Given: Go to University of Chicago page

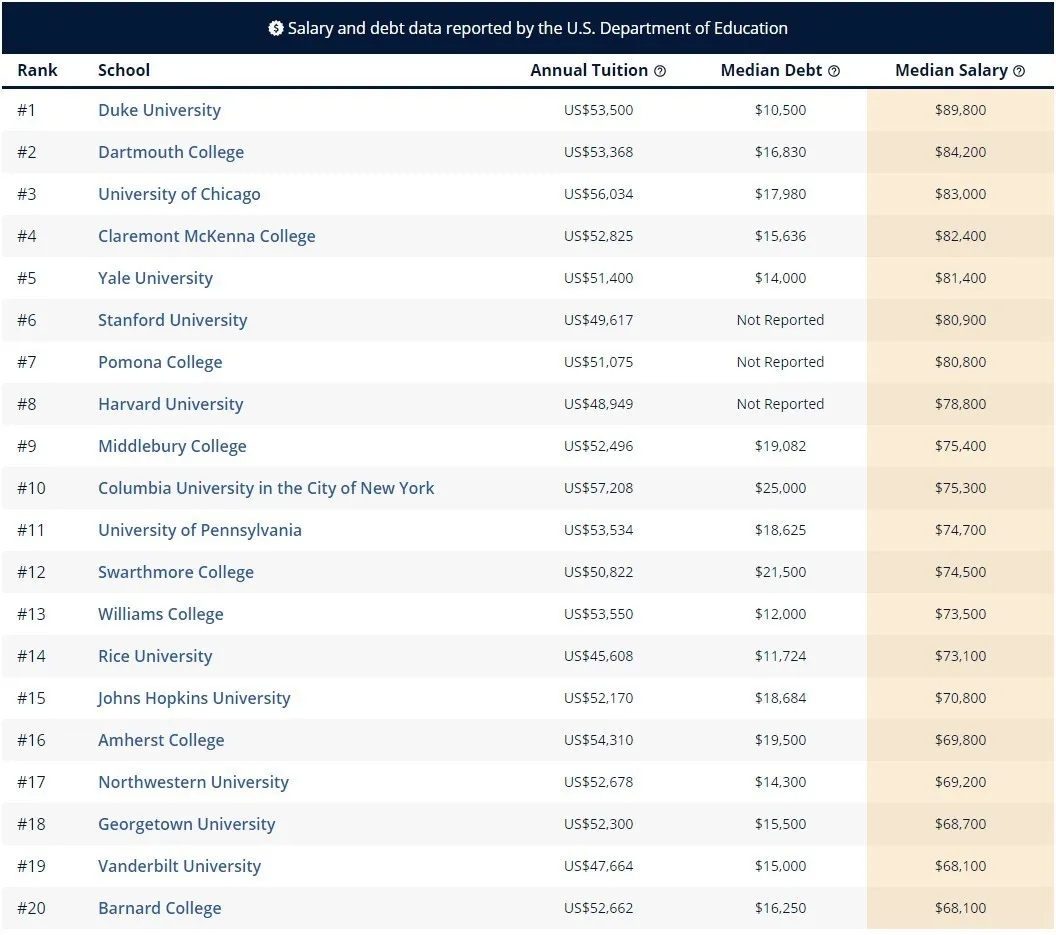Looking at the screenshot, I should click(x=179, y=194).
